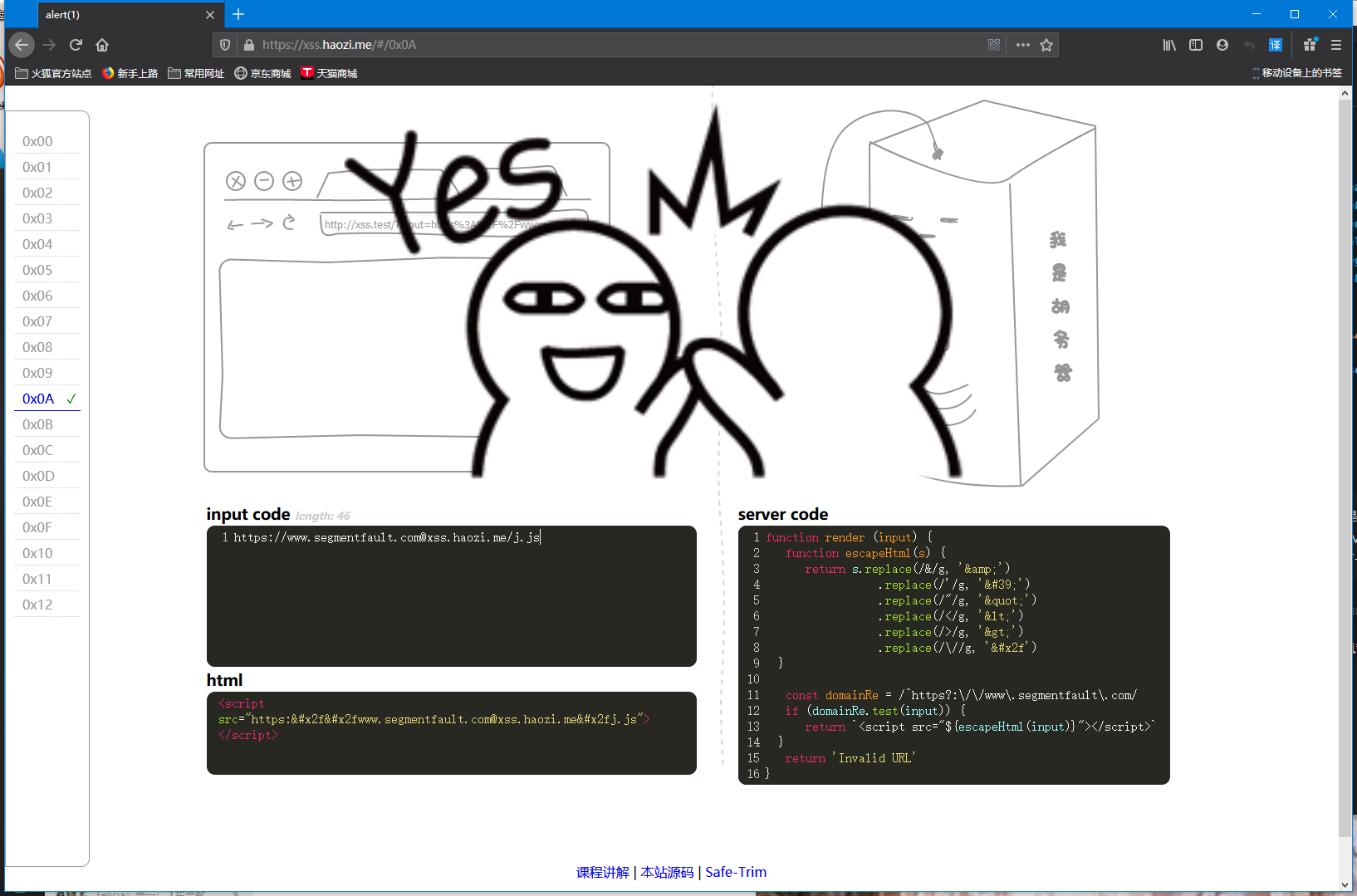The width and height of the screenshot is (1357, 896).
Task: Click the scrollbar down arrow
Action: (1345, 885)
